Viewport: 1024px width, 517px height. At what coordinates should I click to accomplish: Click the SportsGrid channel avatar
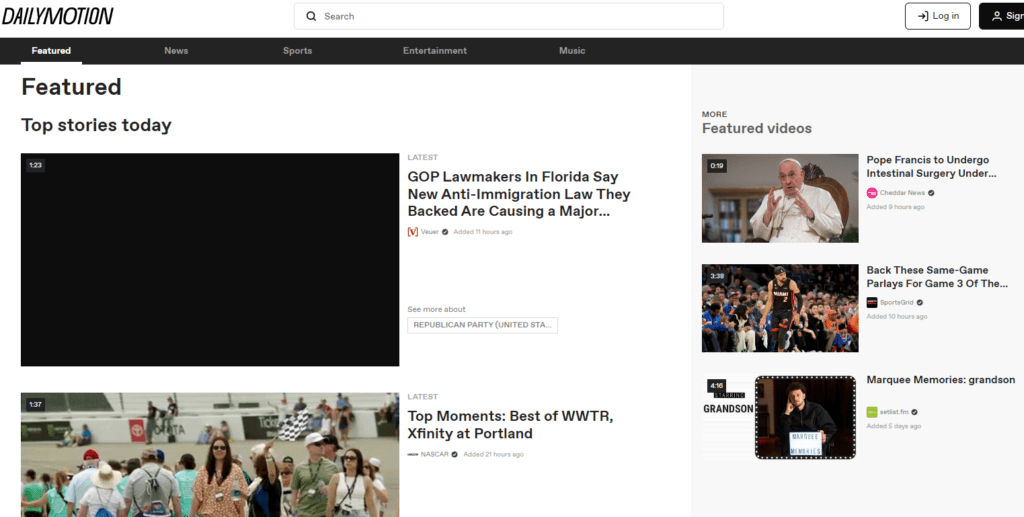point(872,302)
